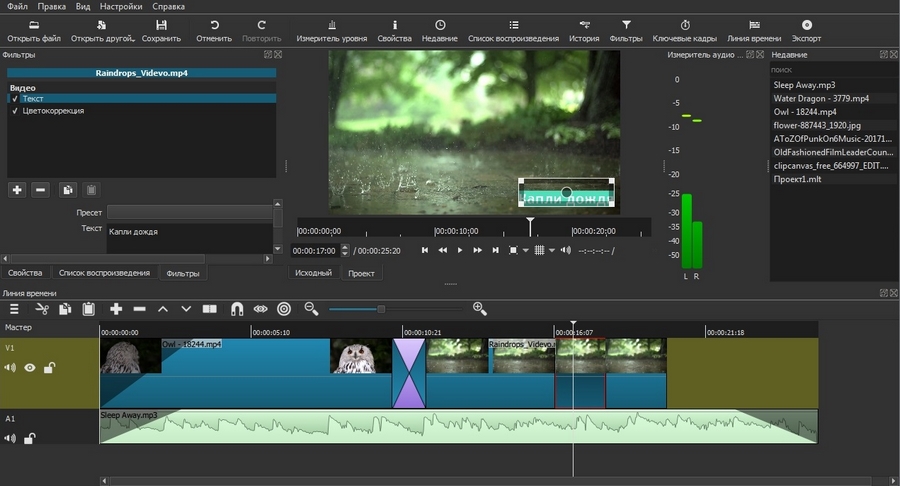Open Настройки menu
The width and height of the screenshot is (900, 486).
[x=121, y=6]
